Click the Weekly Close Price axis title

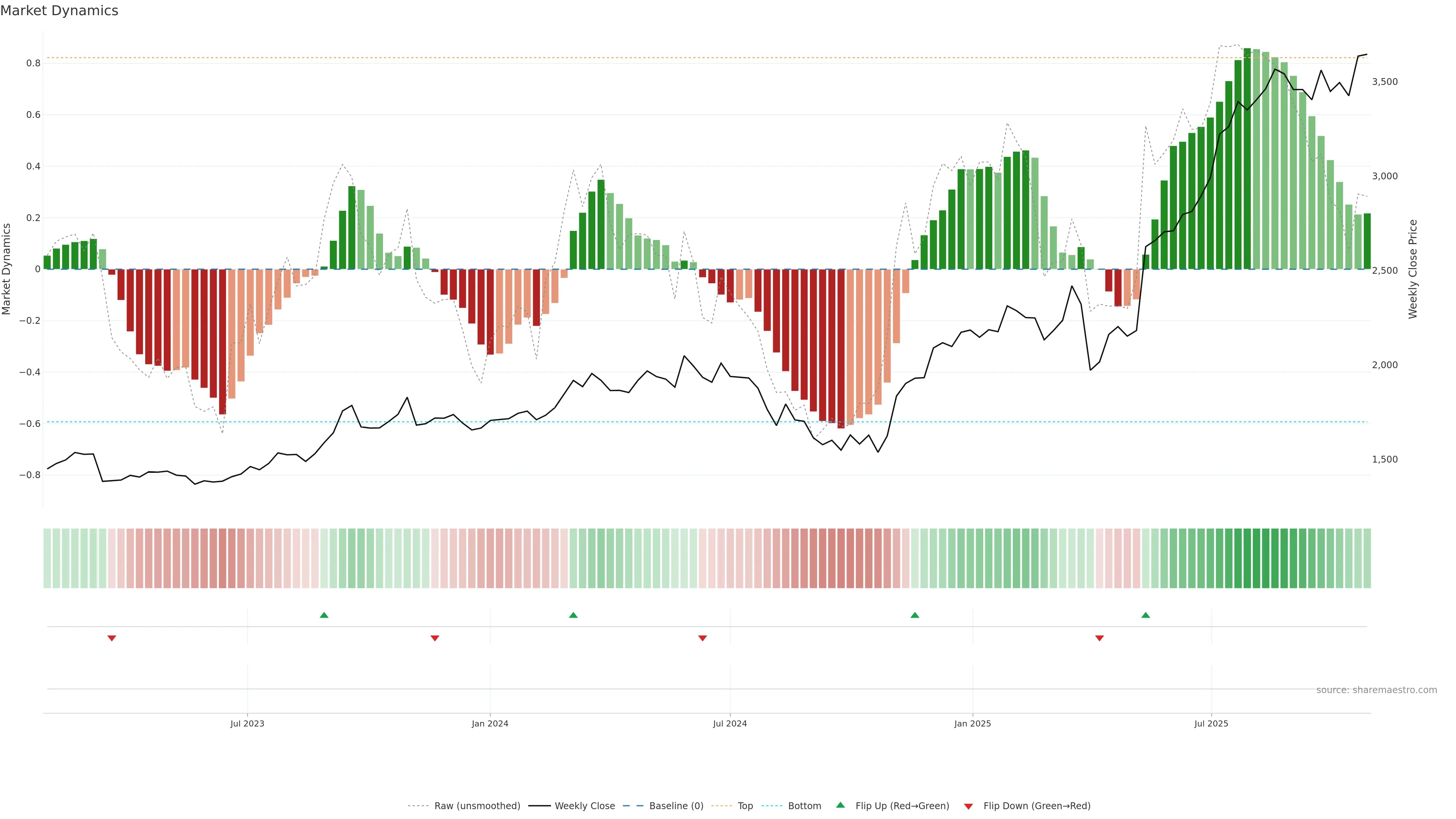click(x=1413, y=269)
